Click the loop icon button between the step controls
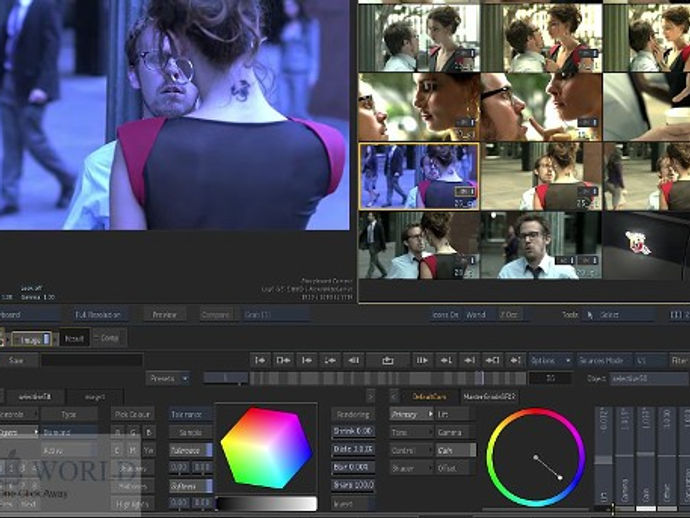The image size is (690, 518). pyautogui.click(x=388, y=360)
